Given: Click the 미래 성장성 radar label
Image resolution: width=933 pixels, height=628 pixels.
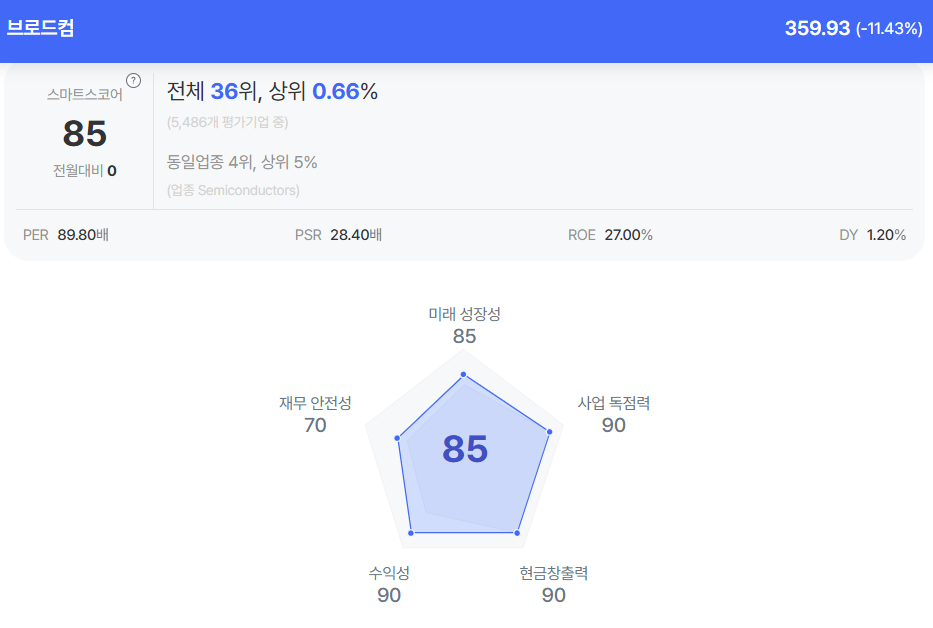Looking at the screenshot, I should tap(464, 314).
